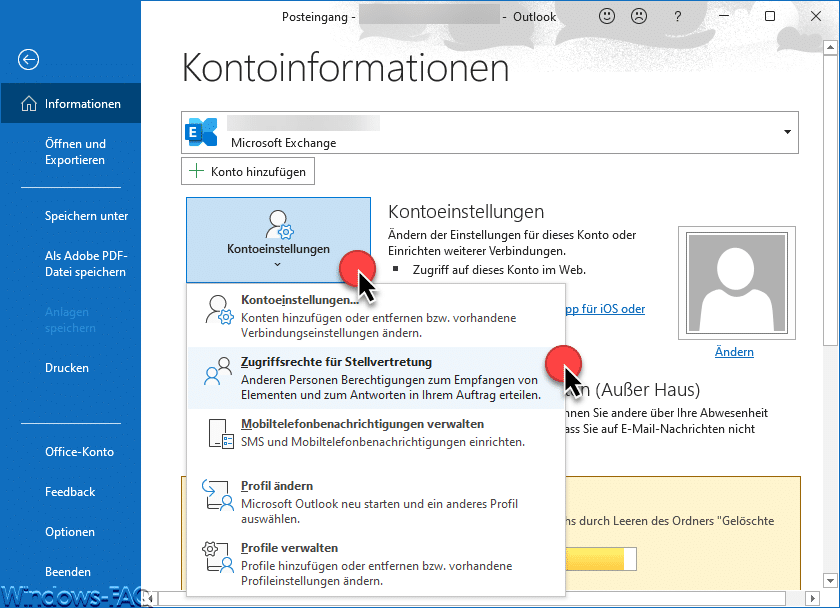Image resolution: width=840 pixels, height=608 pixels.
Task: Click the profile picture placeholder
Action: click(x=737, y=283)
